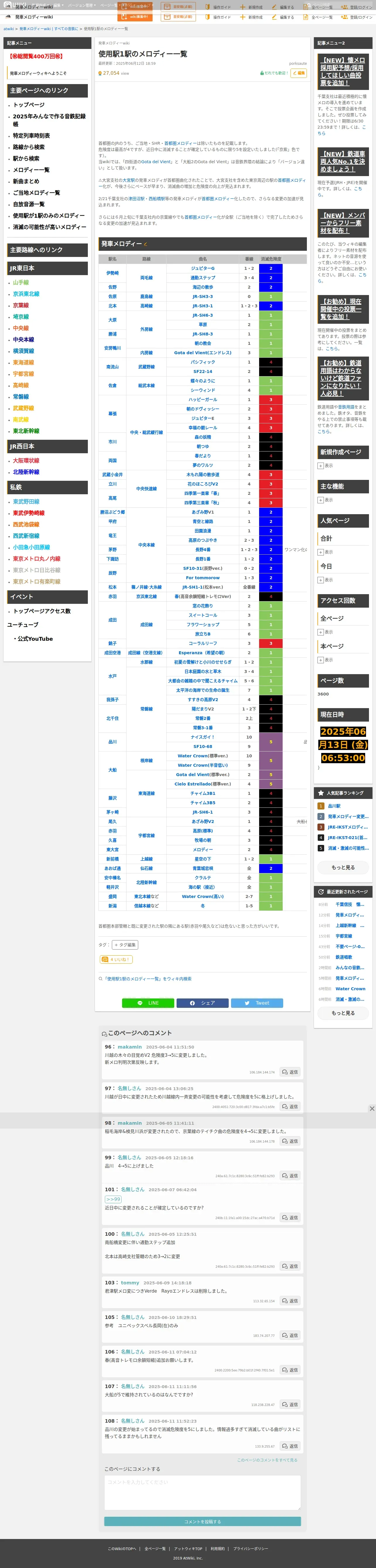
Task: Click atwiki breadcrumb link
Action: pyautogui.click(x=8, y=29)
